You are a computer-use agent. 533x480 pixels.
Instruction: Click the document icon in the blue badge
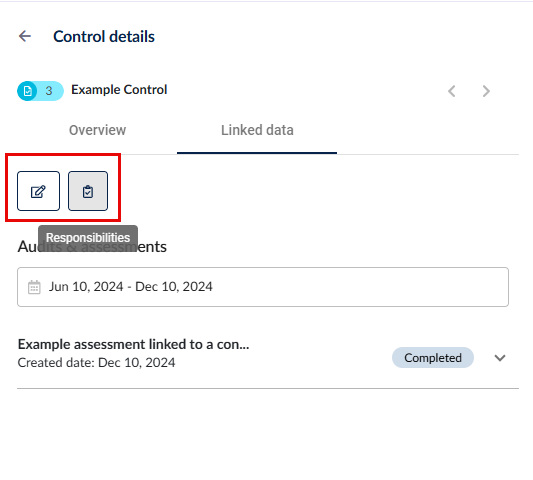click(28, 91)
